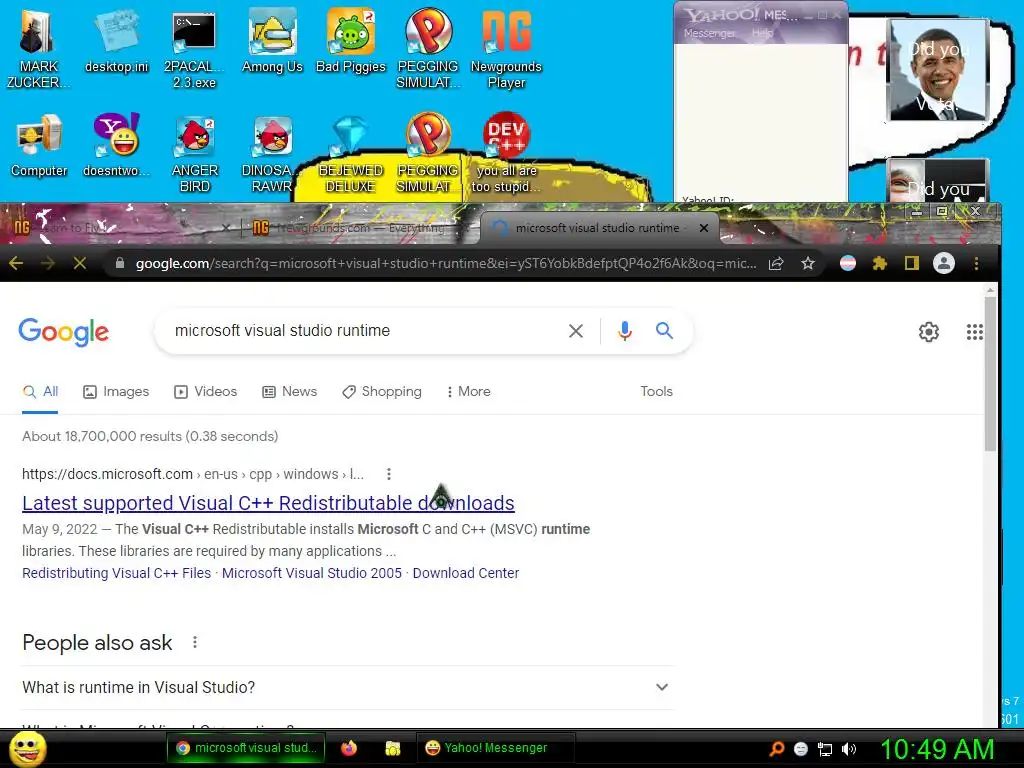
Task: Click the taskbar clock showing 10:49 AM
Action: [x=936, y=749]
